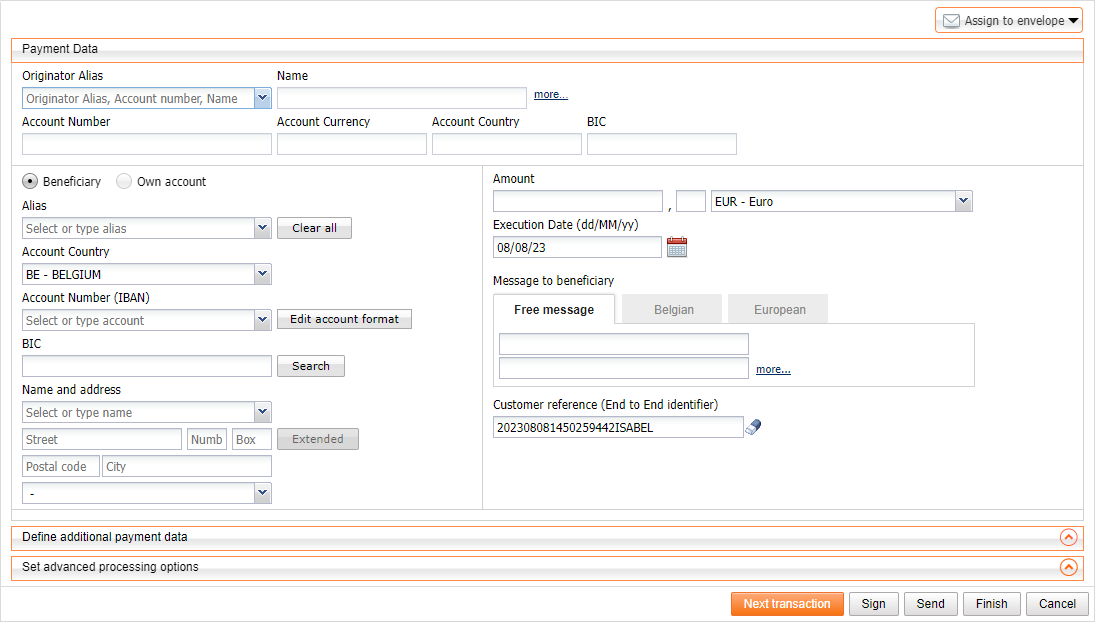Switch to the Belgian message tab
Screen dimensions: 1095x622
[673, 310]
